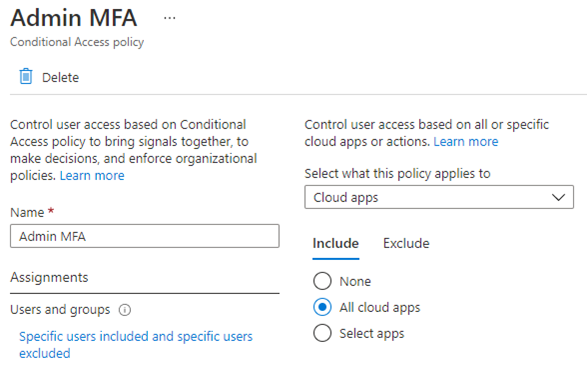Open Learn more link under Conditional Access description
Viewport: 587px width, 372px height.
(92, 176)
